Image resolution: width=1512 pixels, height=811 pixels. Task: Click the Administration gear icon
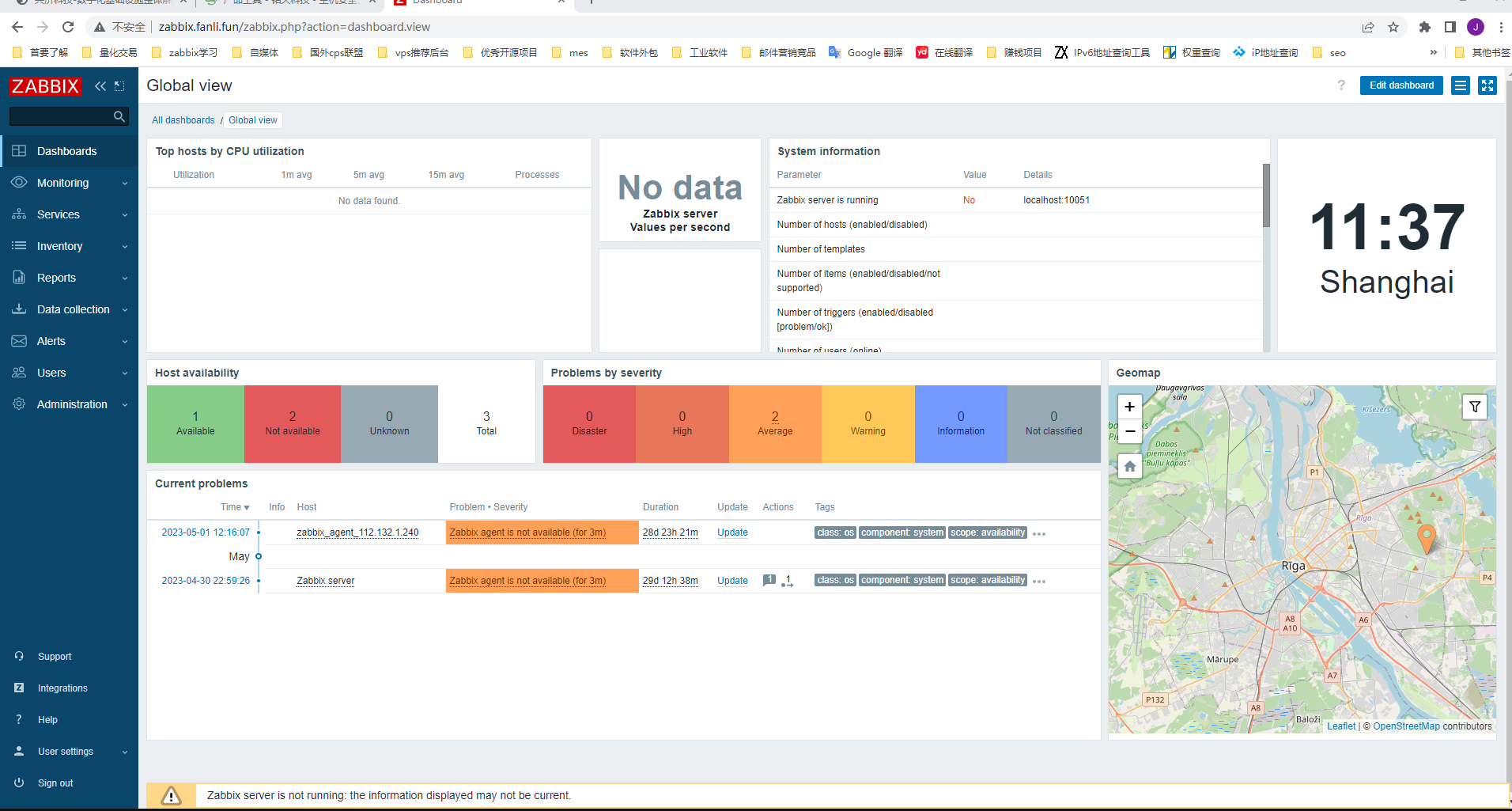[x=19, y=404]
